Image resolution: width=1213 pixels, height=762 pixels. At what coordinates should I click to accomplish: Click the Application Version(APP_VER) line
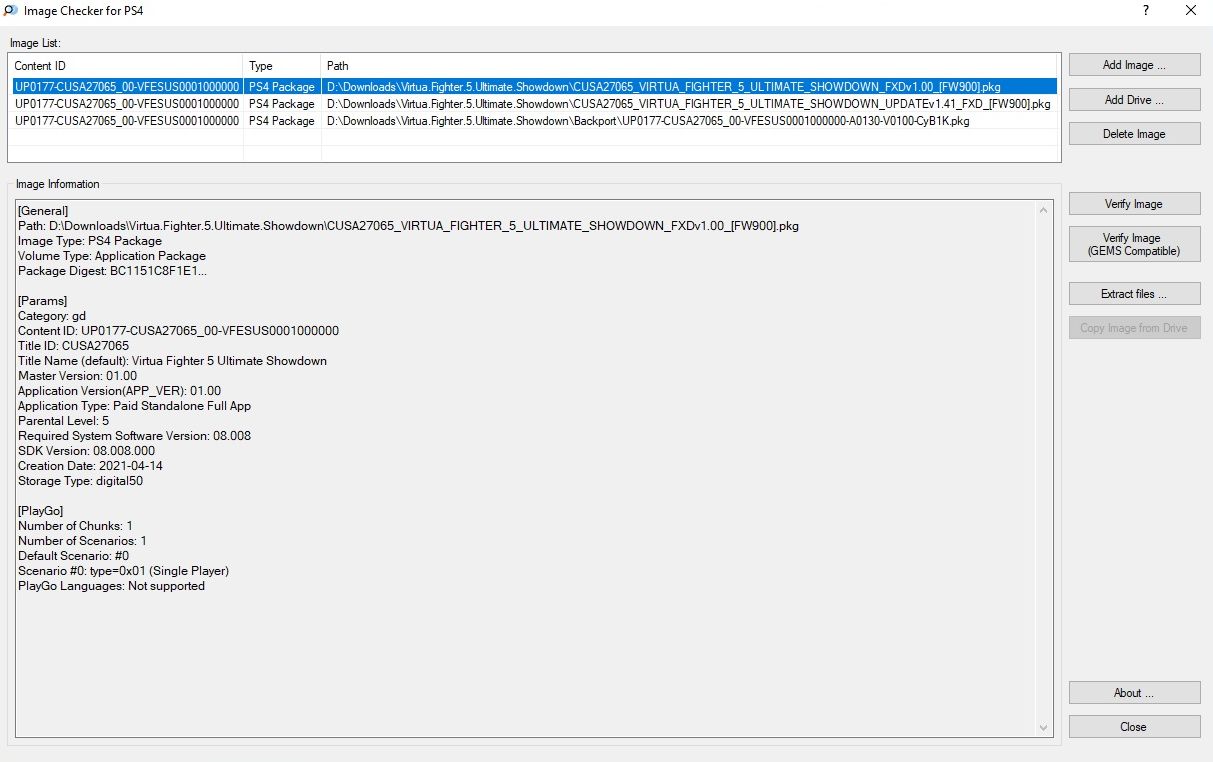[120, 391]
